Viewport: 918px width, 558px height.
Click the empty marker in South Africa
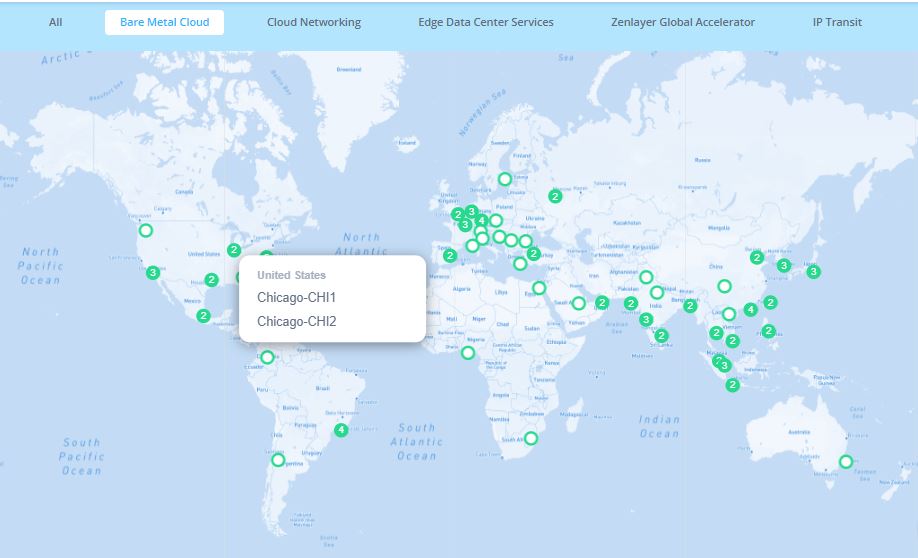click(530, 438)
